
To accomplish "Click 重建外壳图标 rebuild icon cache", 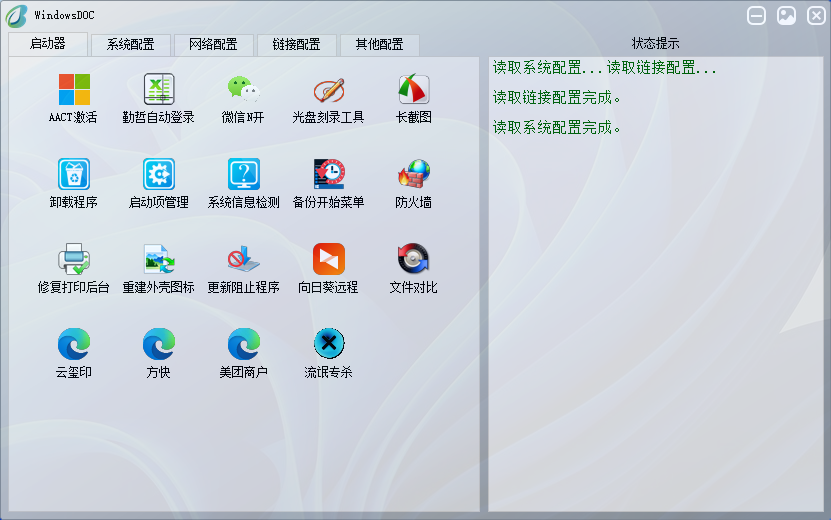I will point(159,259).
